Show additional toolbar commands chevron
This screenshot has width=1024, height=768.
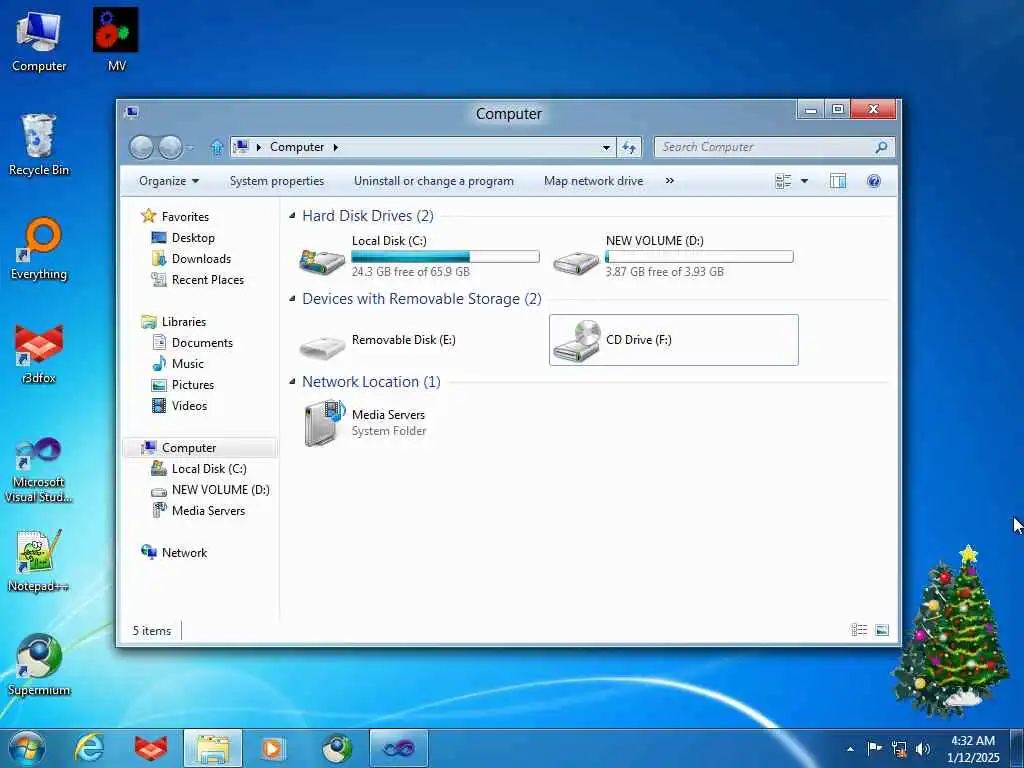(669, 181)
